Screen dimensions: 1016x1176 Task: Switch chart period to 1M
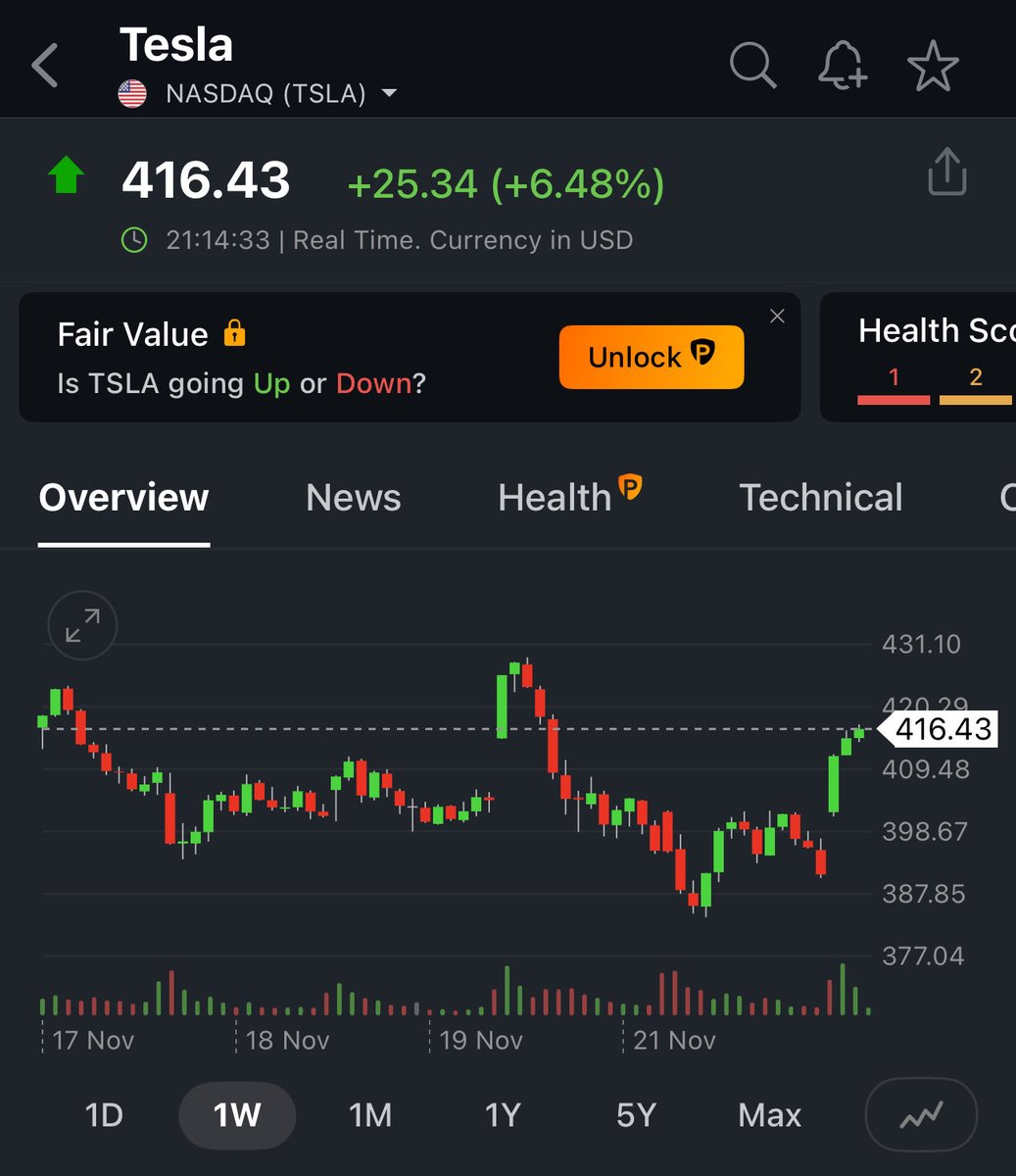[x=369, y=1115]
